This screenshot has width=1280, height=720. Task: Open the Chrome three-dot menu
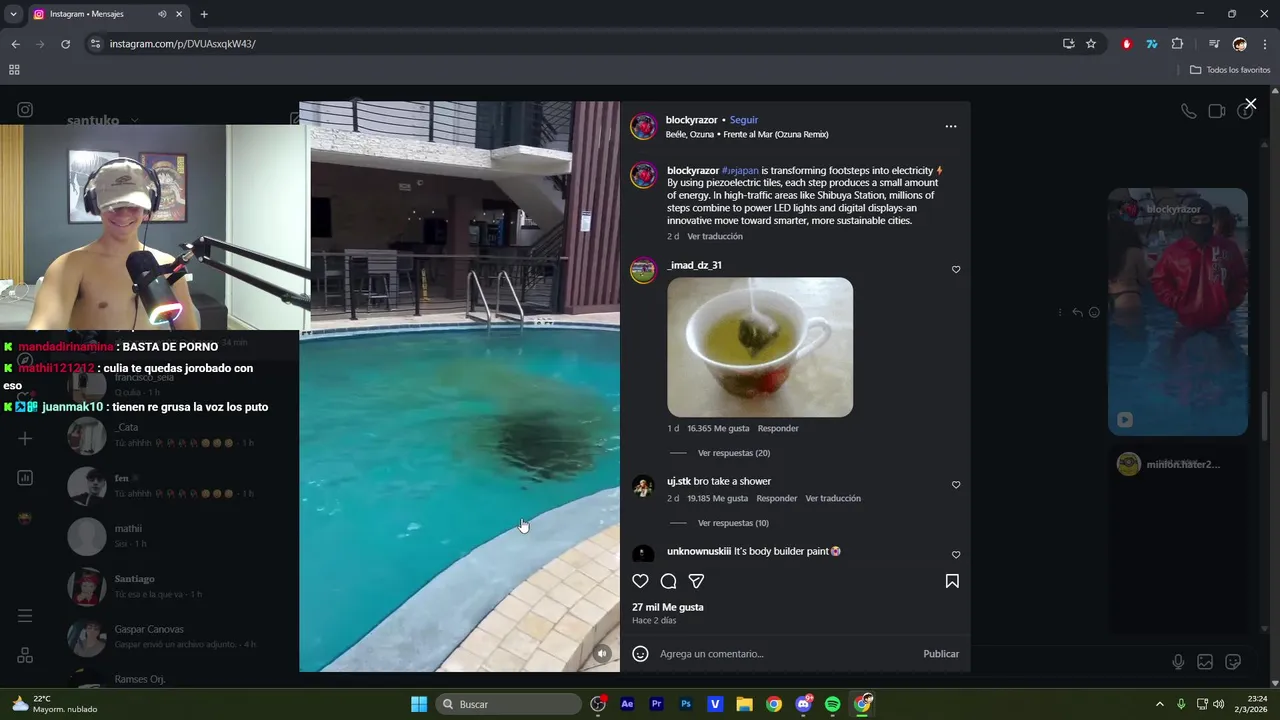pos(1265,44)
